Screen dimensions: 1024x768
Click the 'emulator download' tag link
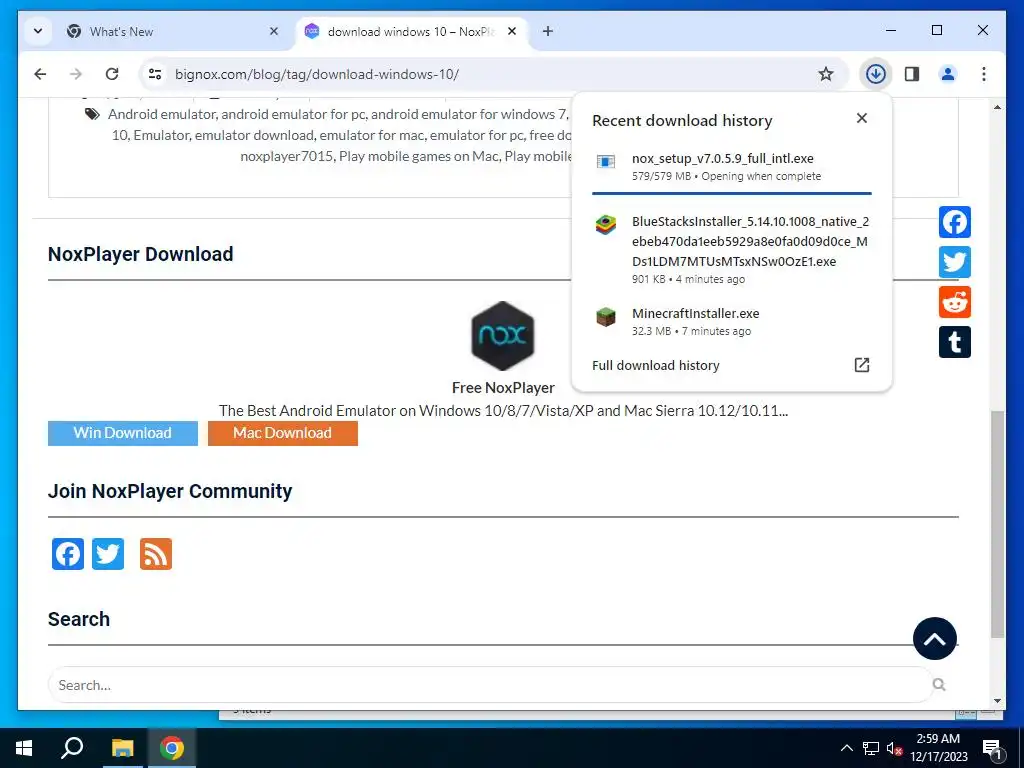(254, 135)
